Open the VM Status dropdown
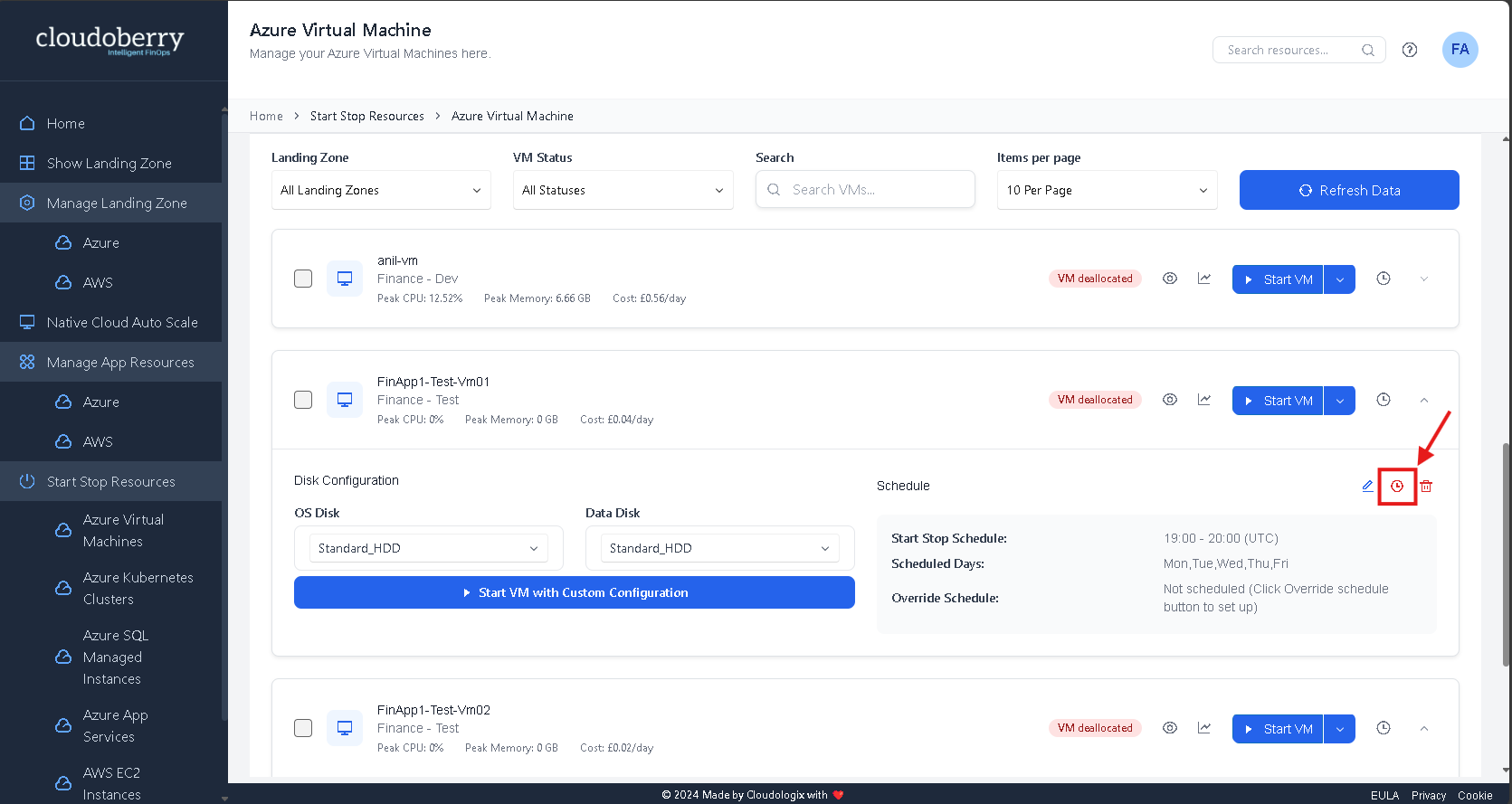Image resolution: width=1512 pixels, height=804 pixels. pos(623,190)
